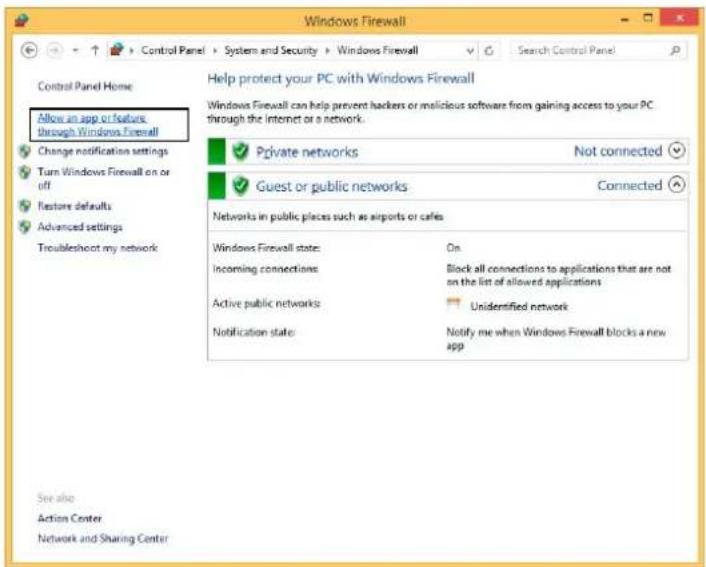Close the Windows Firewall window
The width and height of the screenshot is (706, 567).
tap(679, 18)
